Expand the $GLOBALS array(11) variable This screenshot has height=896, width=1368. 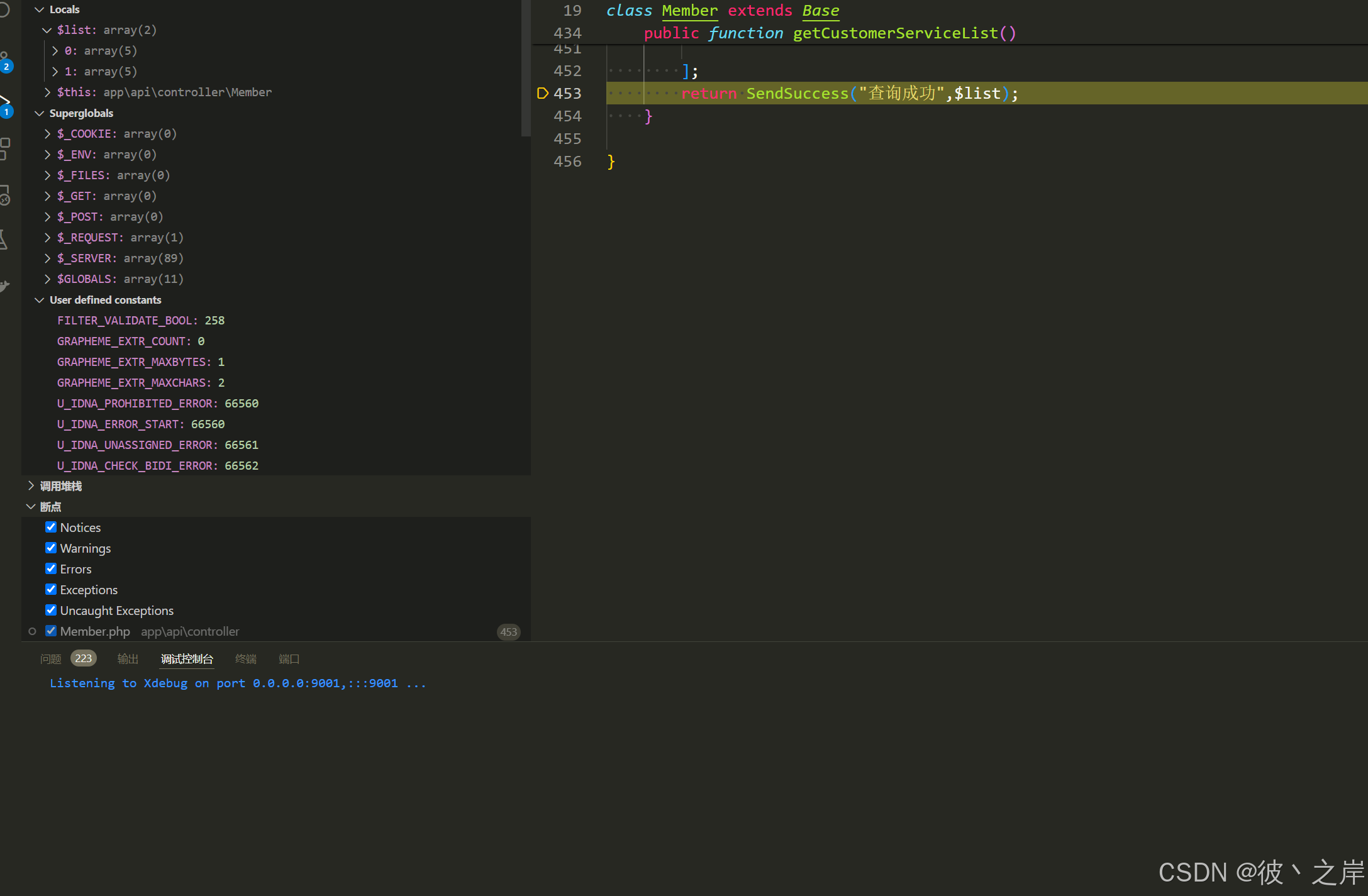click(47, 279)
